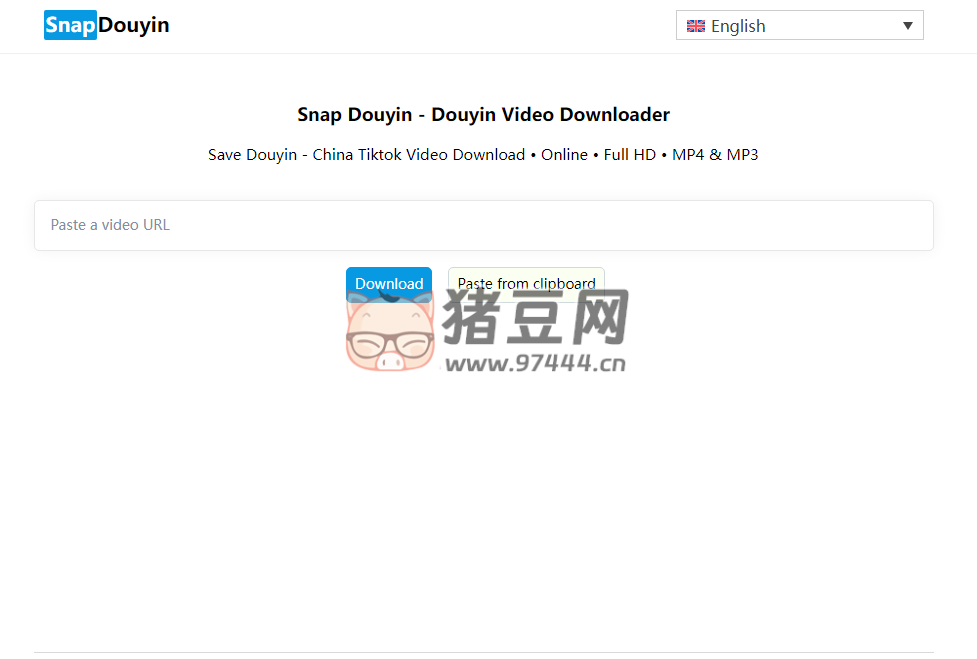The image size is (977, 659).
Task: Select the word English in the language selector
Action: click(741, 26)
